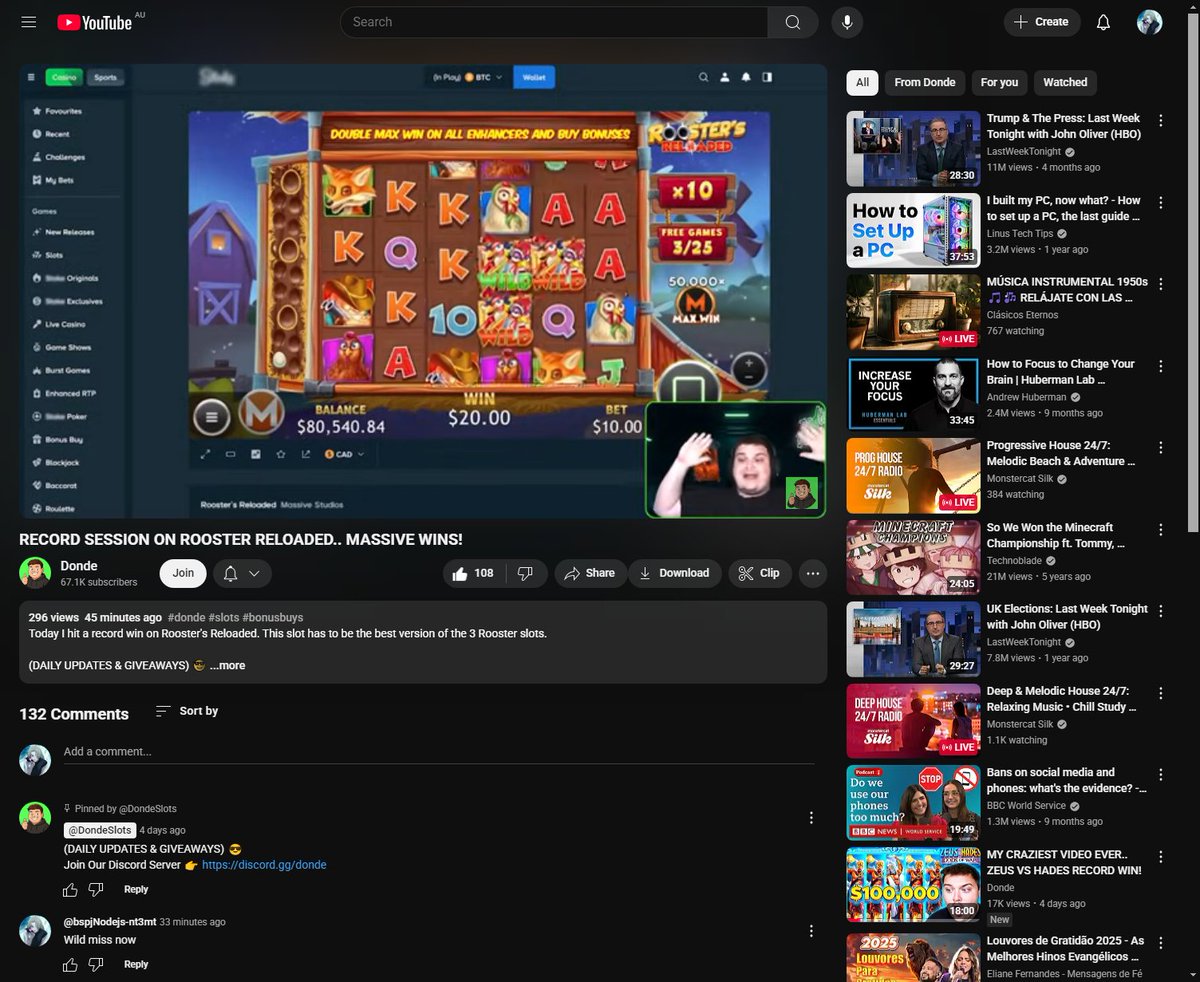Reply to the 'Wild miss now' comment

coord(136,964)
